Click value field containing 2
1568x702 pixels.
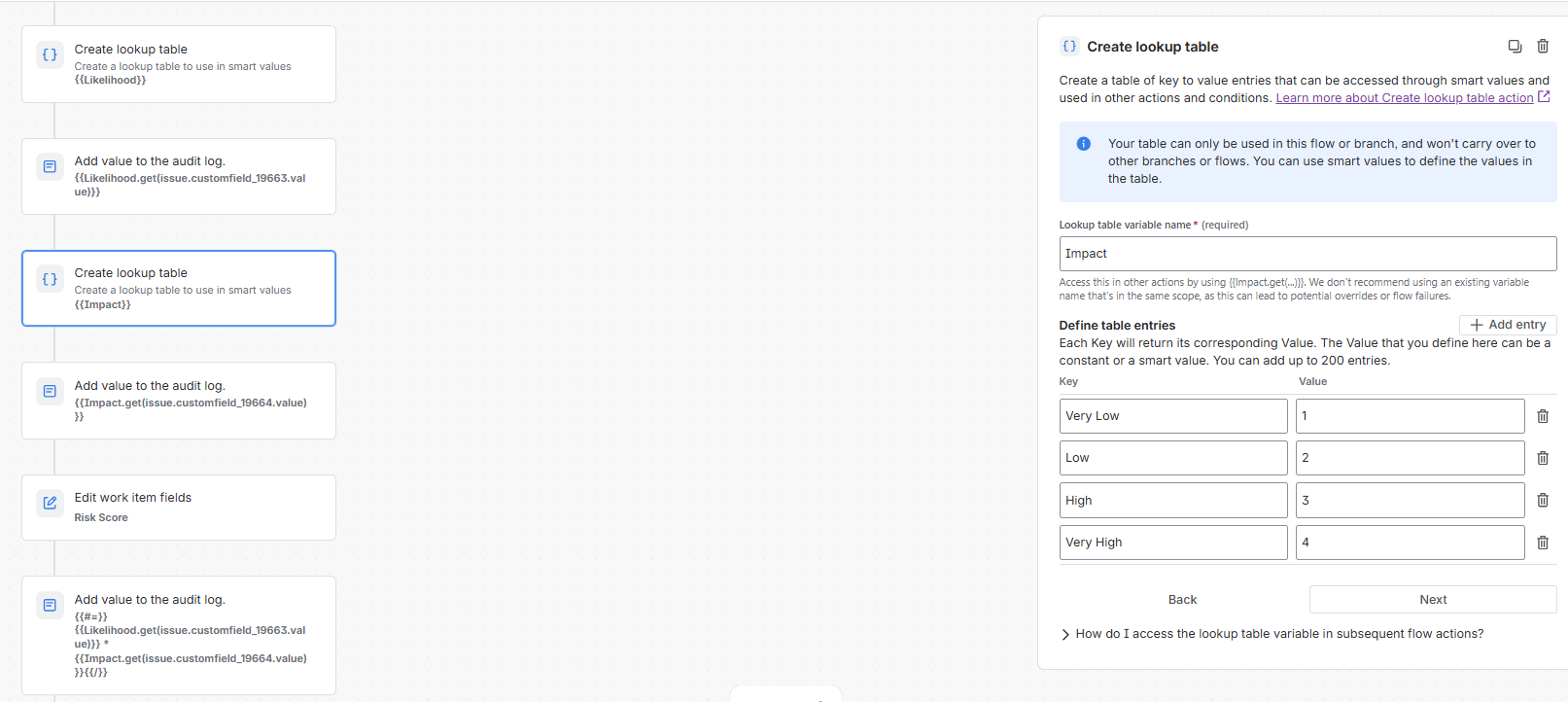click(1411, 458)
